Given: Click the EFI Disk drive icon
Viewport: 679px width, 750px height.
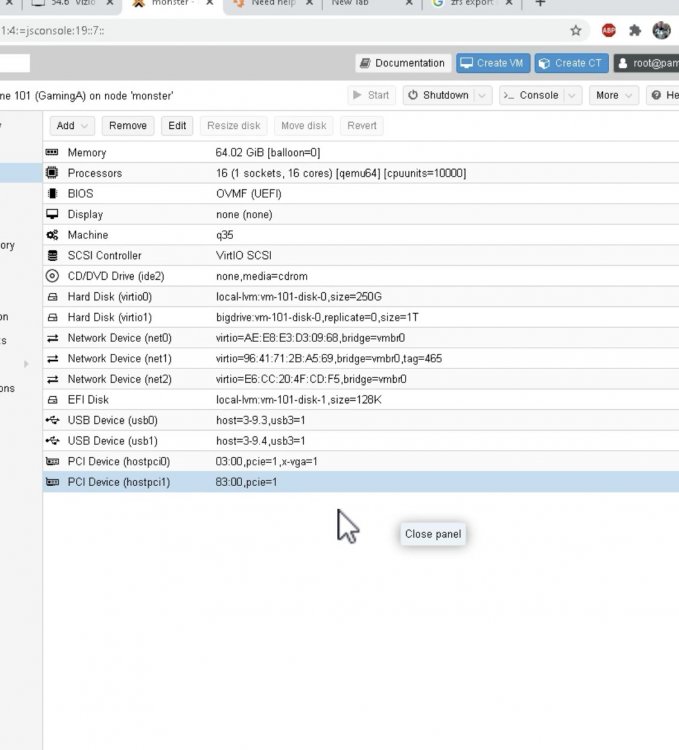Looking at the screenshot, I should pyautogui.click(x=52, y=399).
